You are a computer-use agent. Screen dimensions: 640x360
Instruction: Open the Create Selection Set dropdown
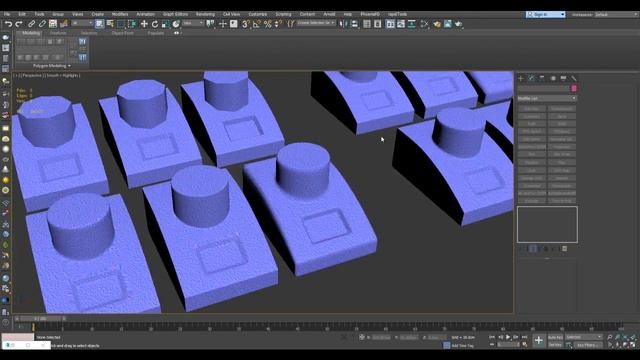point(316,23)
